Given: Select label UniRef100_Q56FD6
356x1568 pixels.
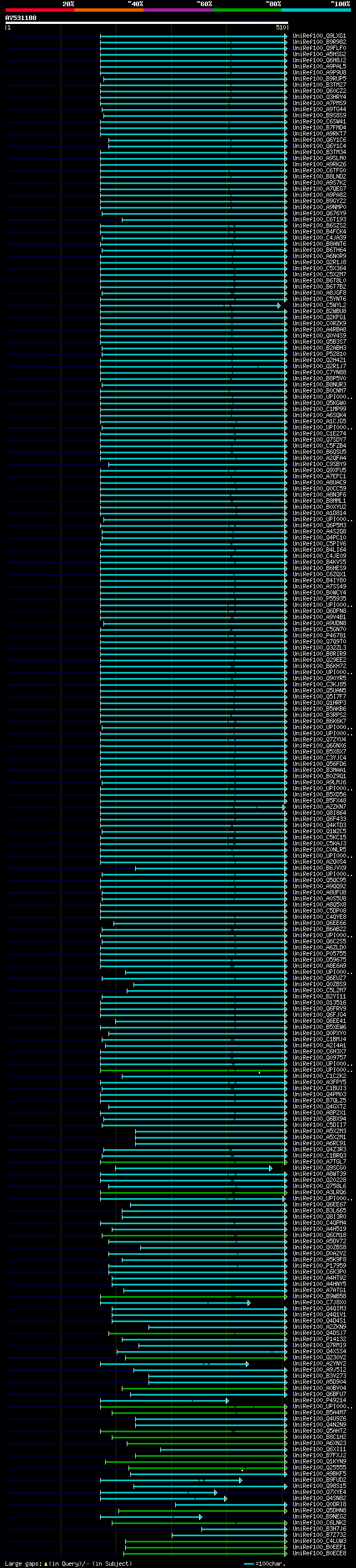Looking at the screenshot, I should tap(319, 764).
